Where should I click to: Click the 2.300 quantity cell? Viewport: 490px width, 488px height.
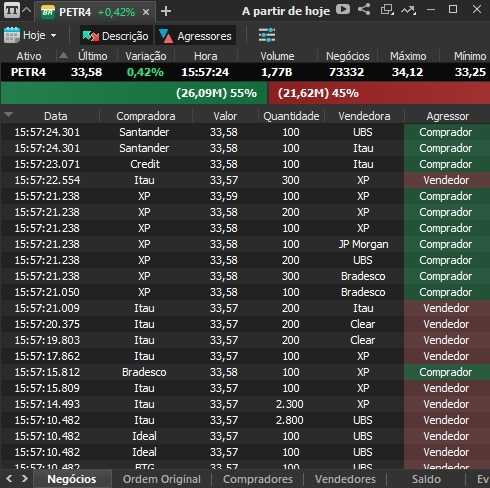(x=289, y=404)
